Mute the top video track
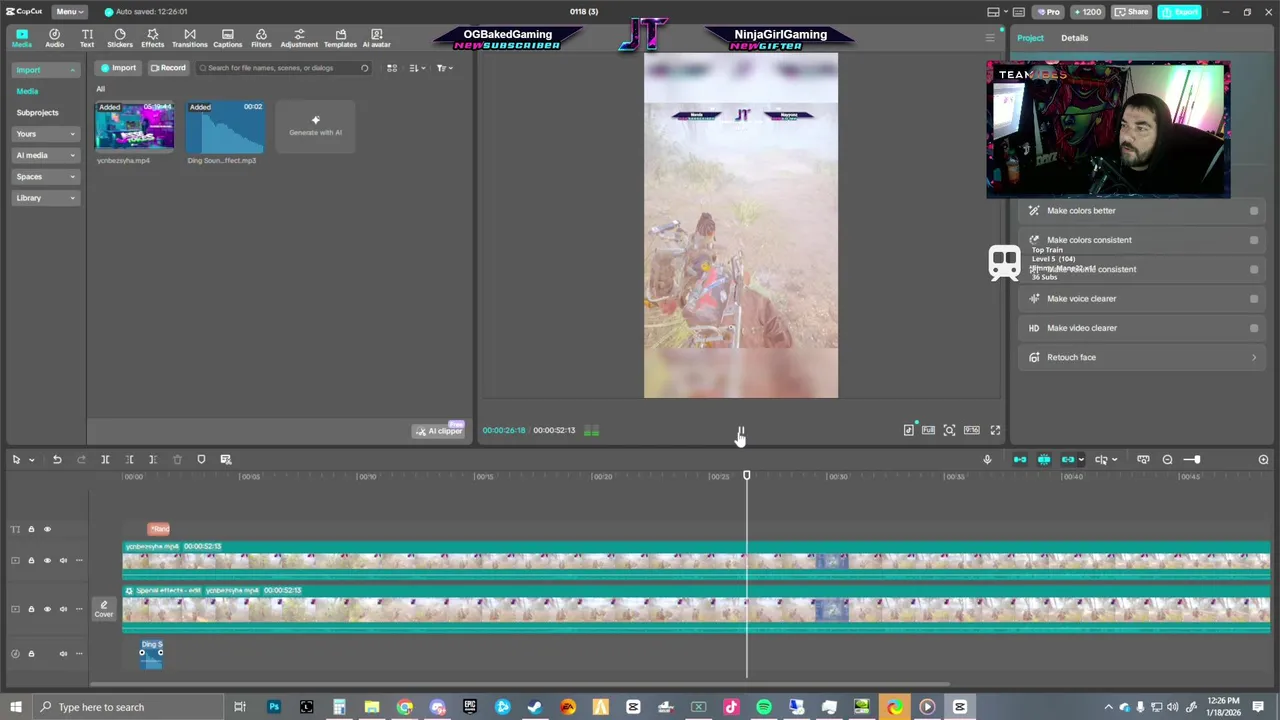The width and height of the screenshot is (1280, 720). pos(63,560)
